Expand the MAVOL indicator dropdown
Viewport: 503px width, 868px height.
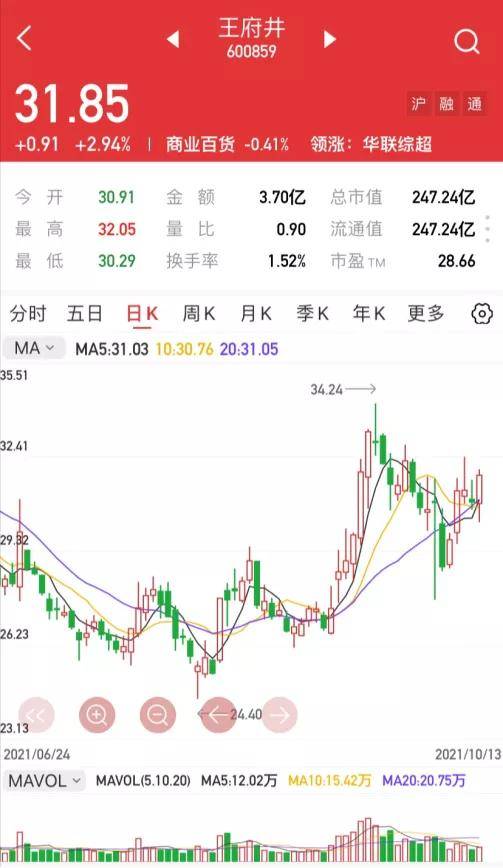[x=44, y=781]
